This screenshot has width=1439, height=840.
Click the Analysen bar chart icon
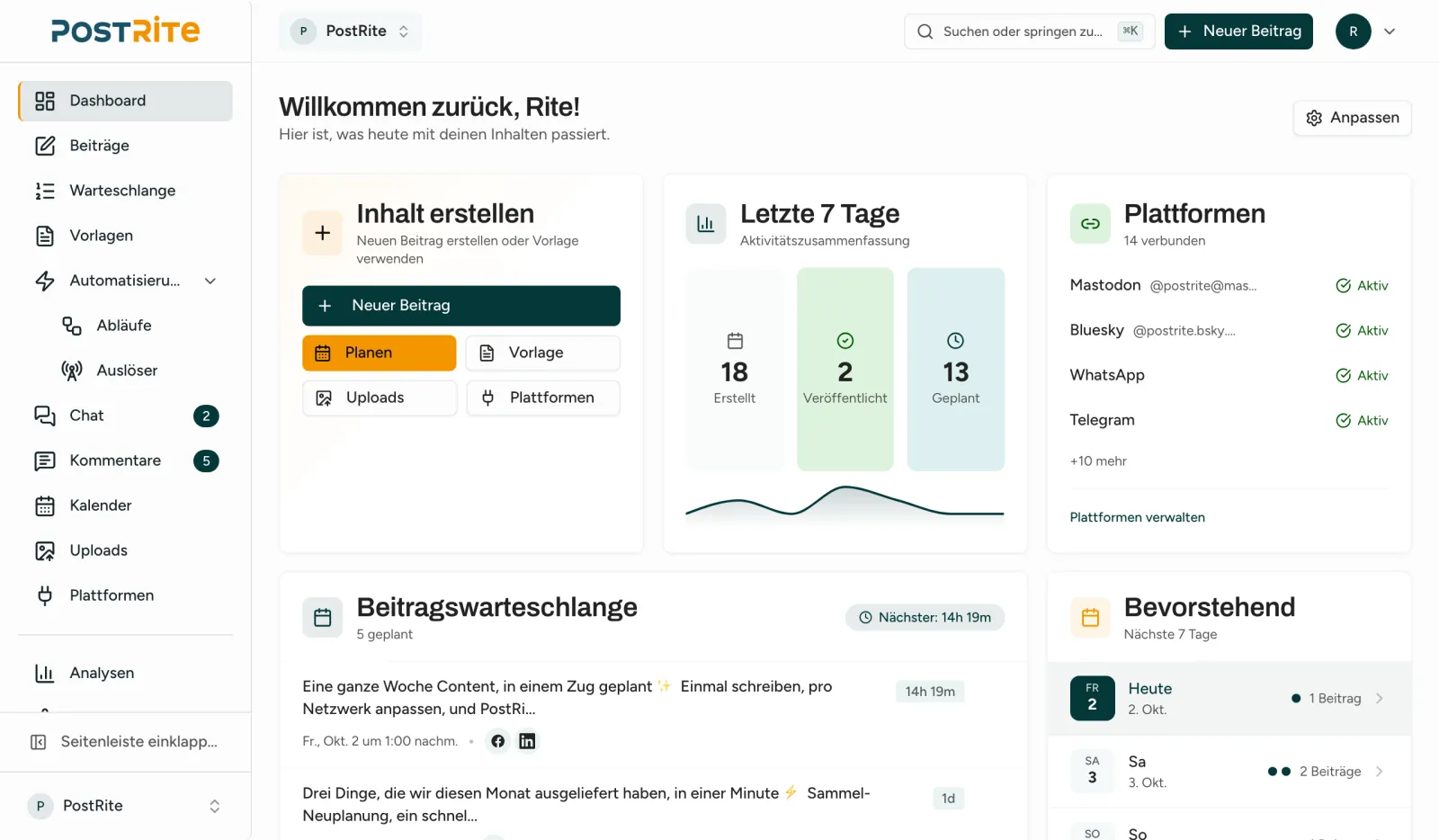[x=45, y=673]
